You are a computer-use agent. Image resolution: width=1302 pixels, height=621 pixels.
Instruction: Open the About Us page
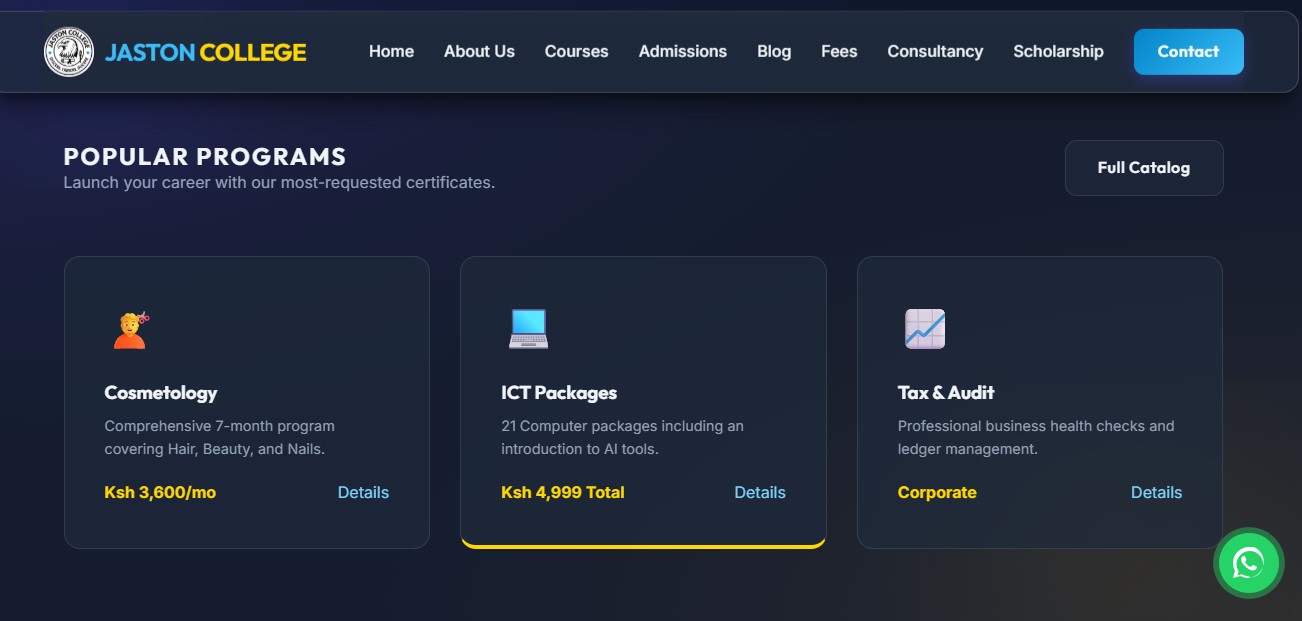(x=479, y=52)
